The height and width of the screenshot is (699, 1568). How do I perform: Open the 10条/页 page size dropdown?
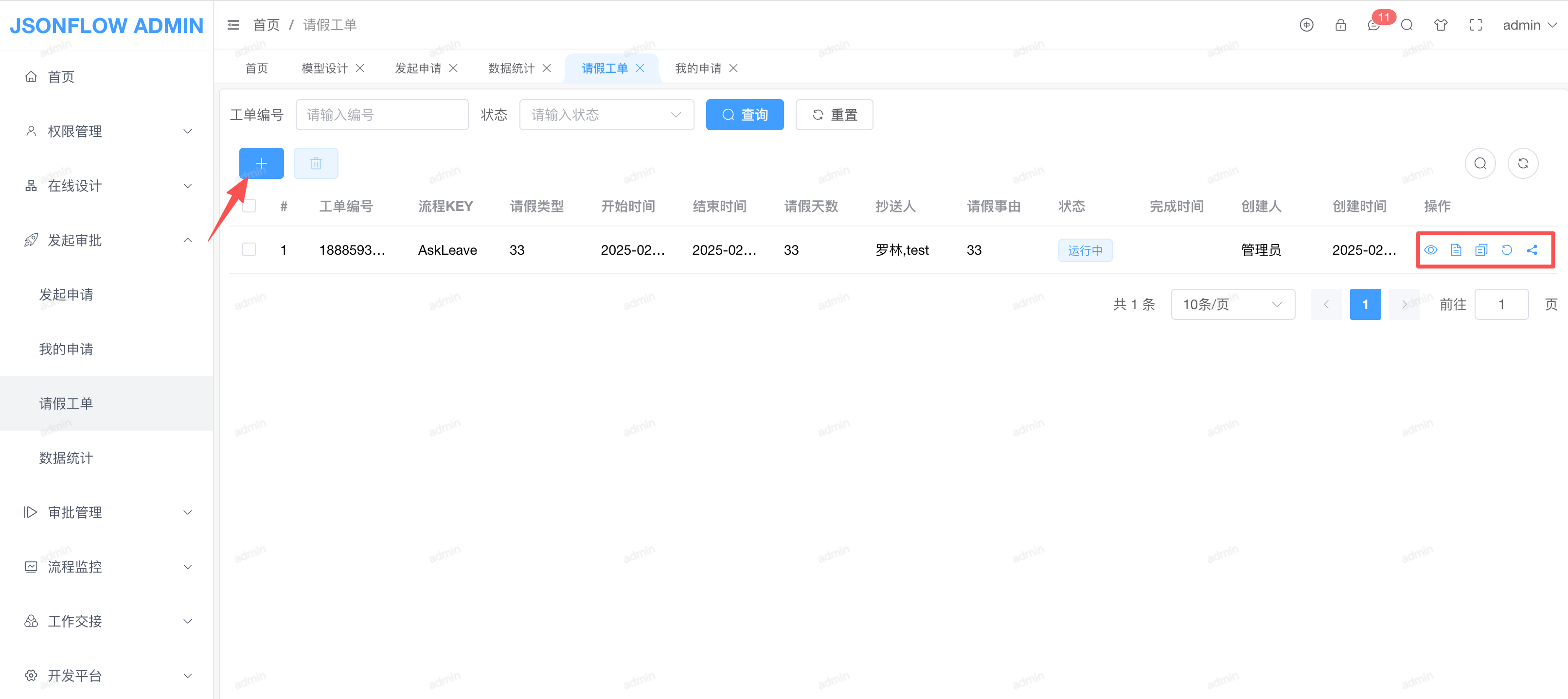[x=1232, y=304]
